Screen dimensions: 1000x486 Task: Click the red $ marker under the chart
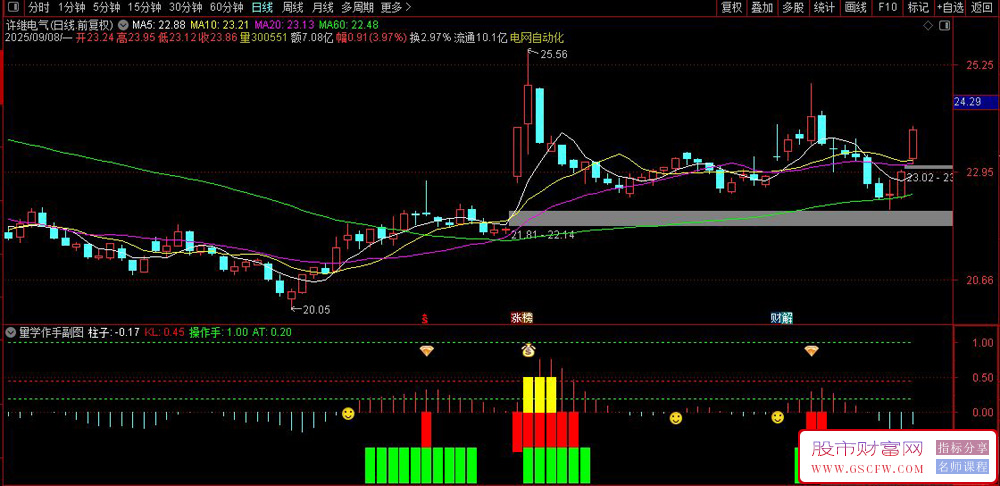pos(425,317)
